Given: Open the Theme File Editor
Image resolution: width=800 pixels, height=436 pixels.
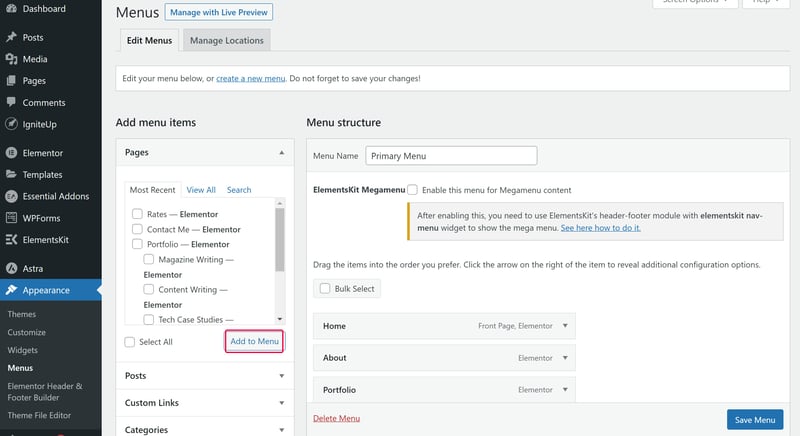Looking at the screenshot, I should 39,415.
